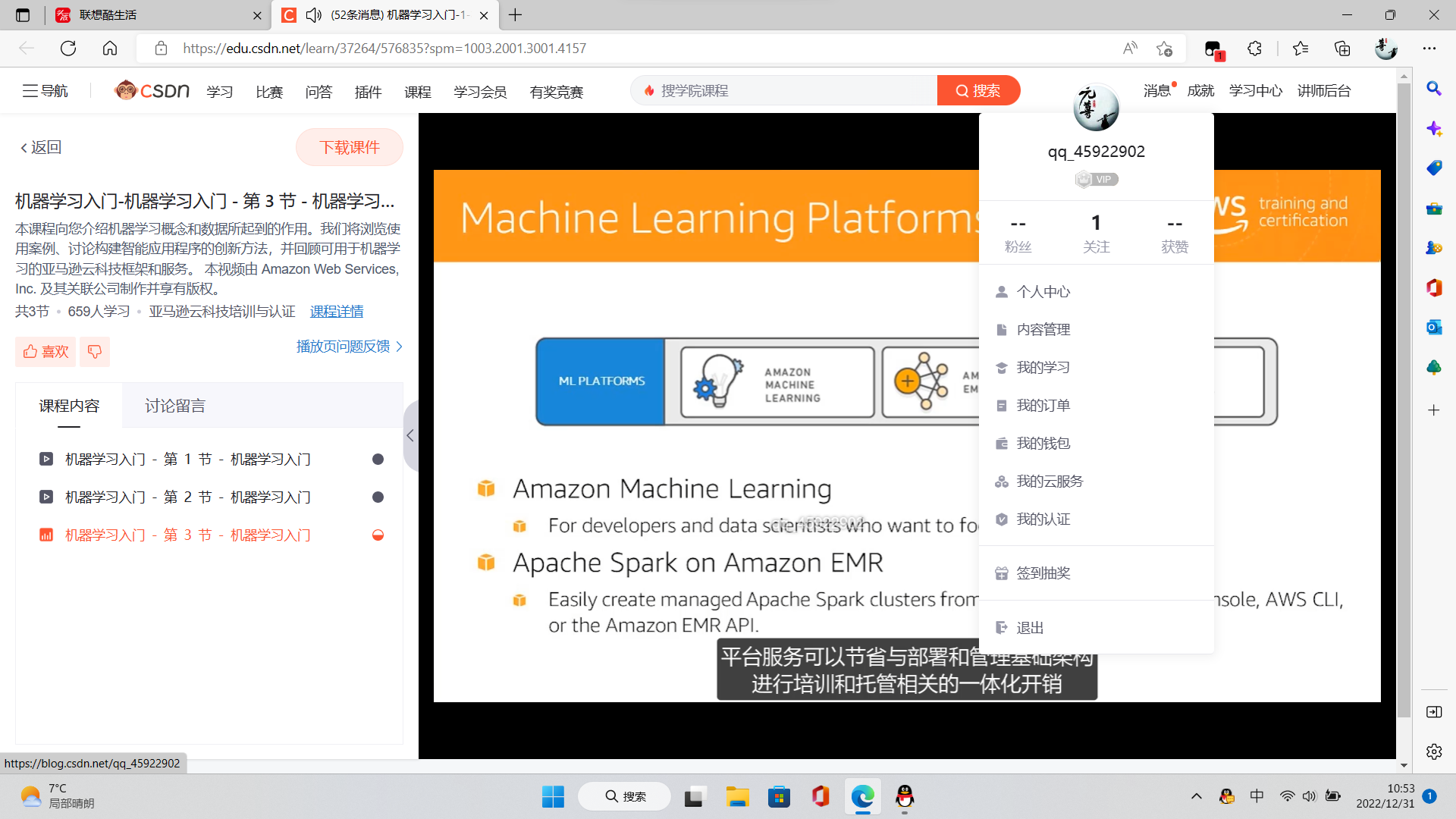Open 签到抽奖 in profile menu
This screenshot has width=1456, height=819.
pos(1043,573)
